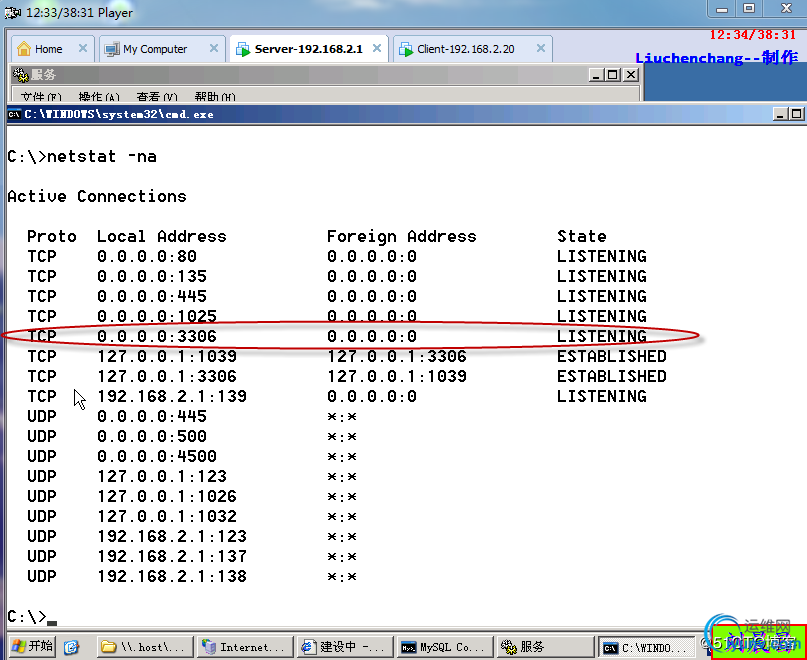Click foreign address 127.0.0.1:1039
This screenshot has height=660, width=807.
point(397,376)
